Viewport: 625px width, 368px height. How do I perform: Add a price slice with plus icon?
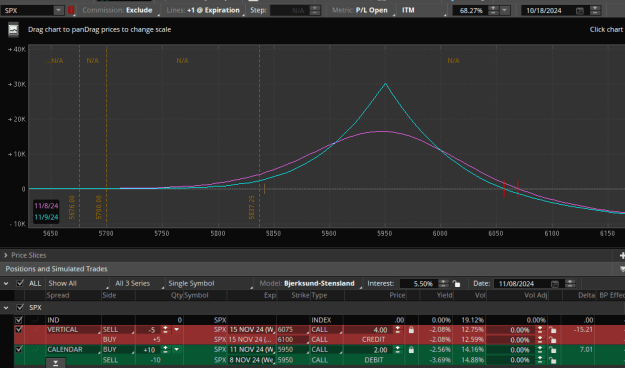pyautogui.click(x=622, y=256)
